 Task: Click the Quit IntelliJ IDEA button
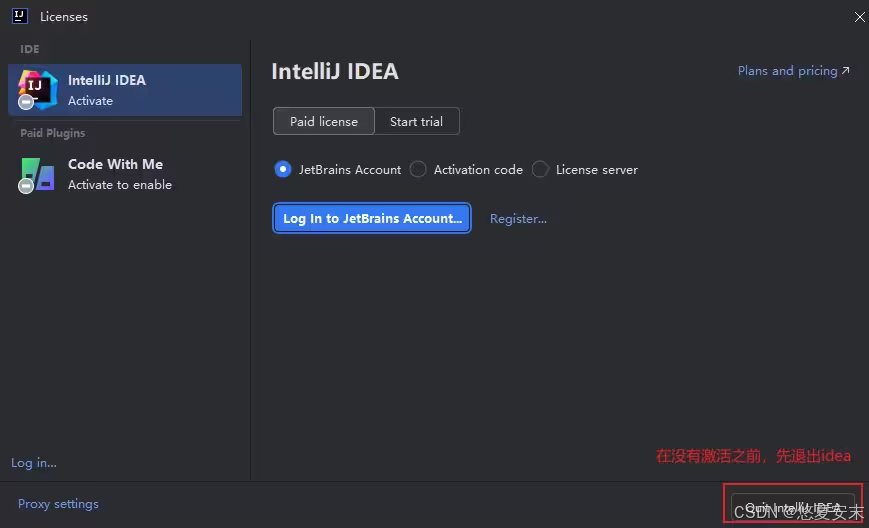click(793, 507)
